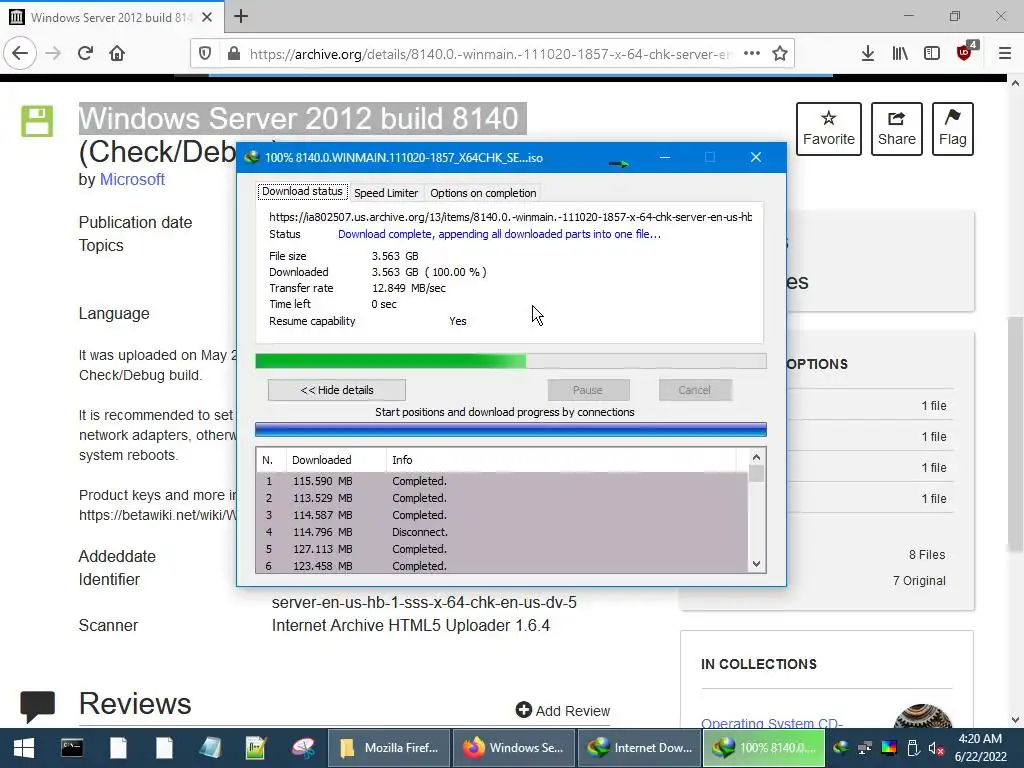
Task: Click the Firefox URL address field
Action: pyautogui.click(x=490, y=54)
